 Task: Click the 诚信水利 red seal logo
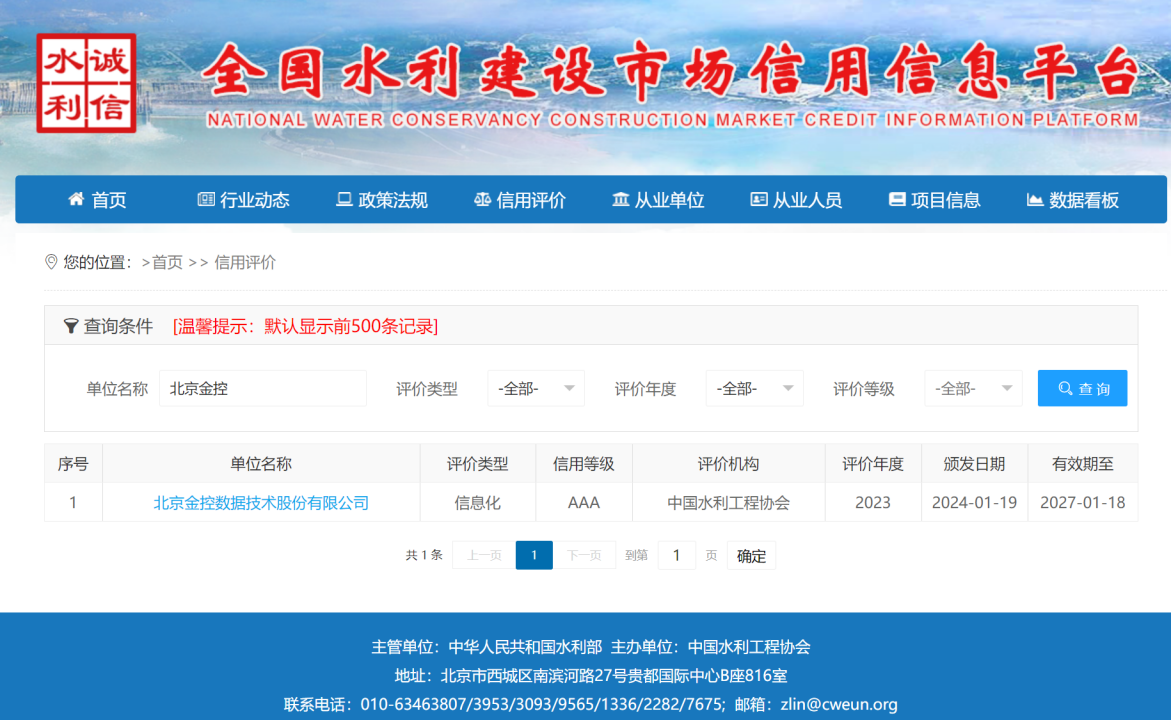tap(85, 83)
